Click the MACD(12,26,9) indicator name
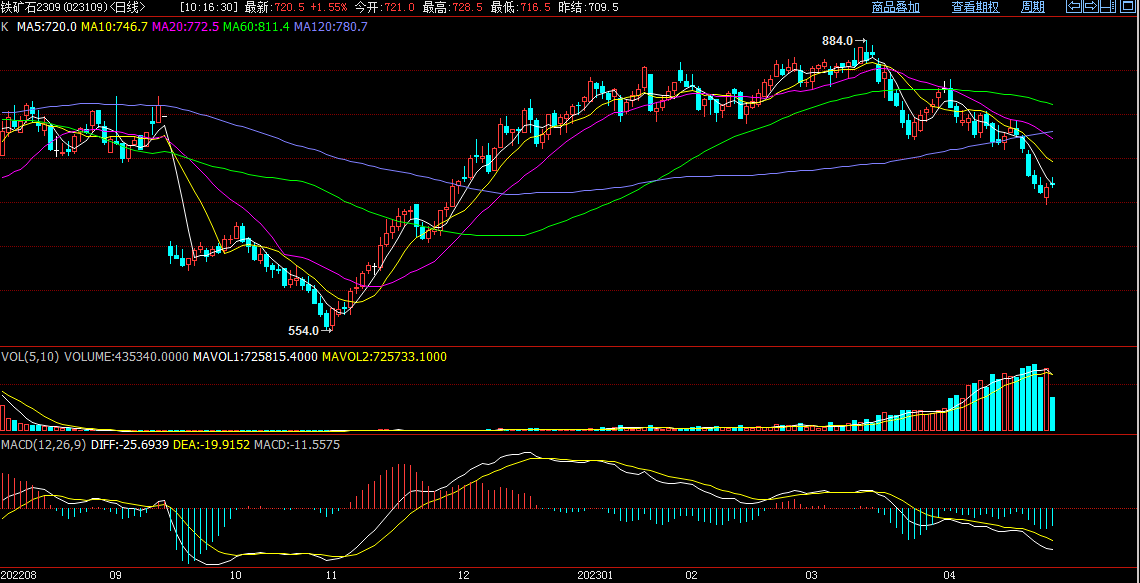1140x583 pixels. (x=44, y=443)
